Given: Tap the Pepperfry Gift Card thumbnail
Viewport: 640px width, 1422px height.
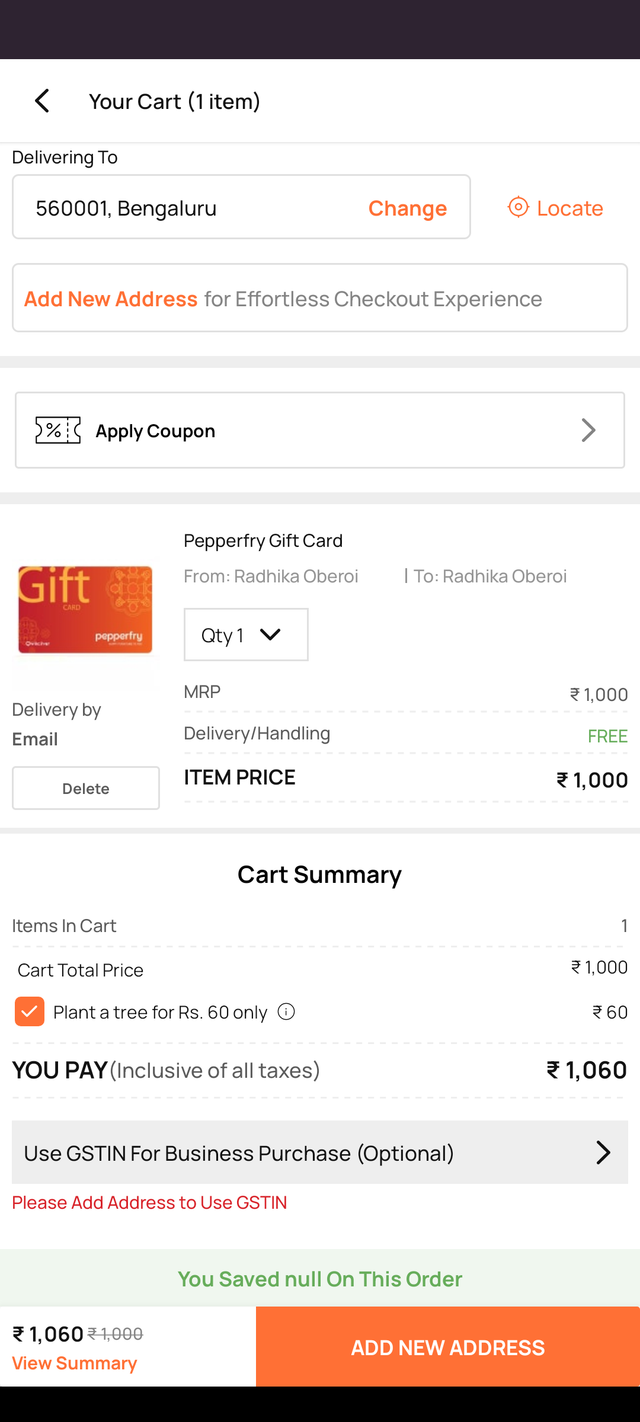Looking at the screenshot, I should (85, 610).
